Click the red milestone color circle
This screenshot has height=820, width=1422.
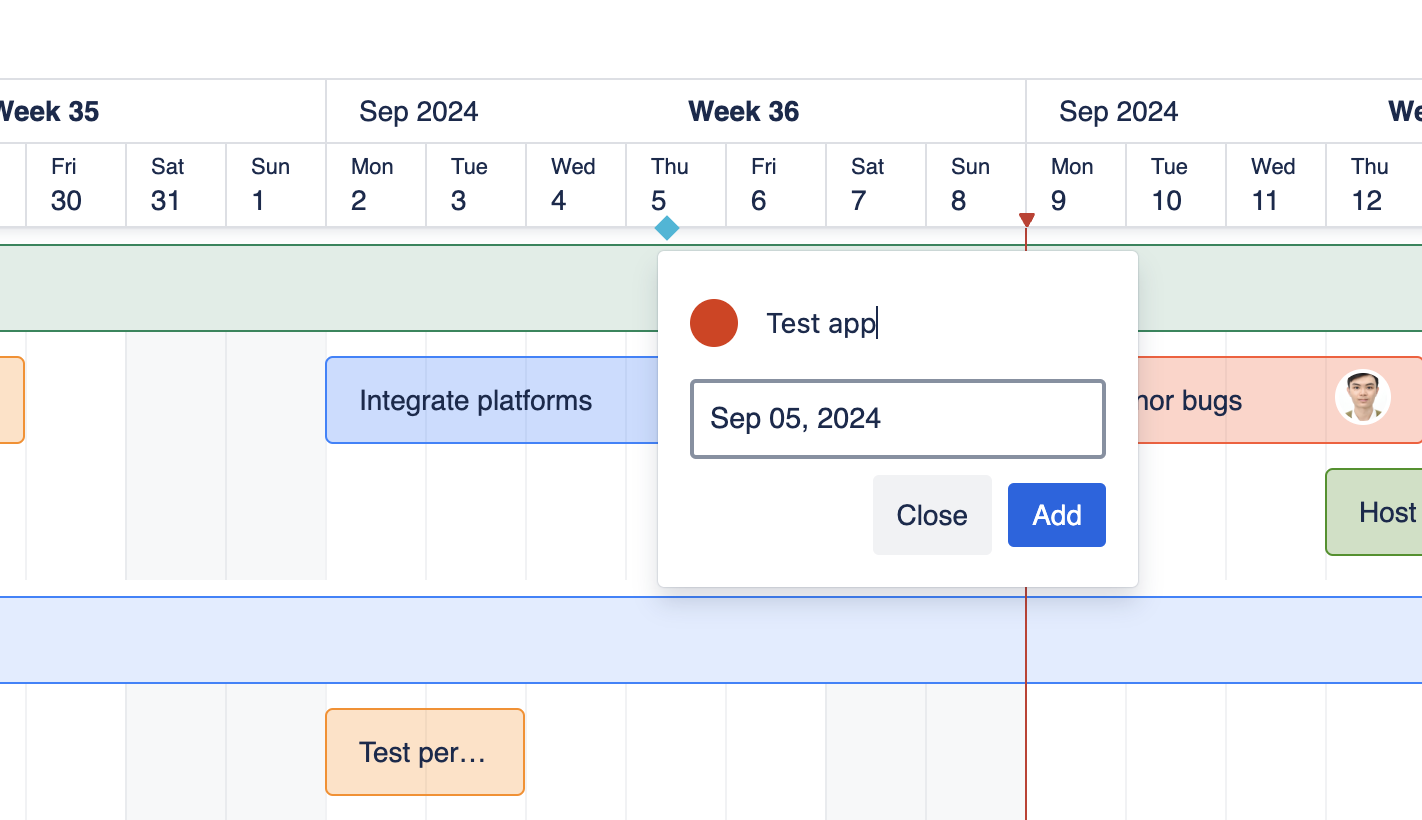(714, 323)
